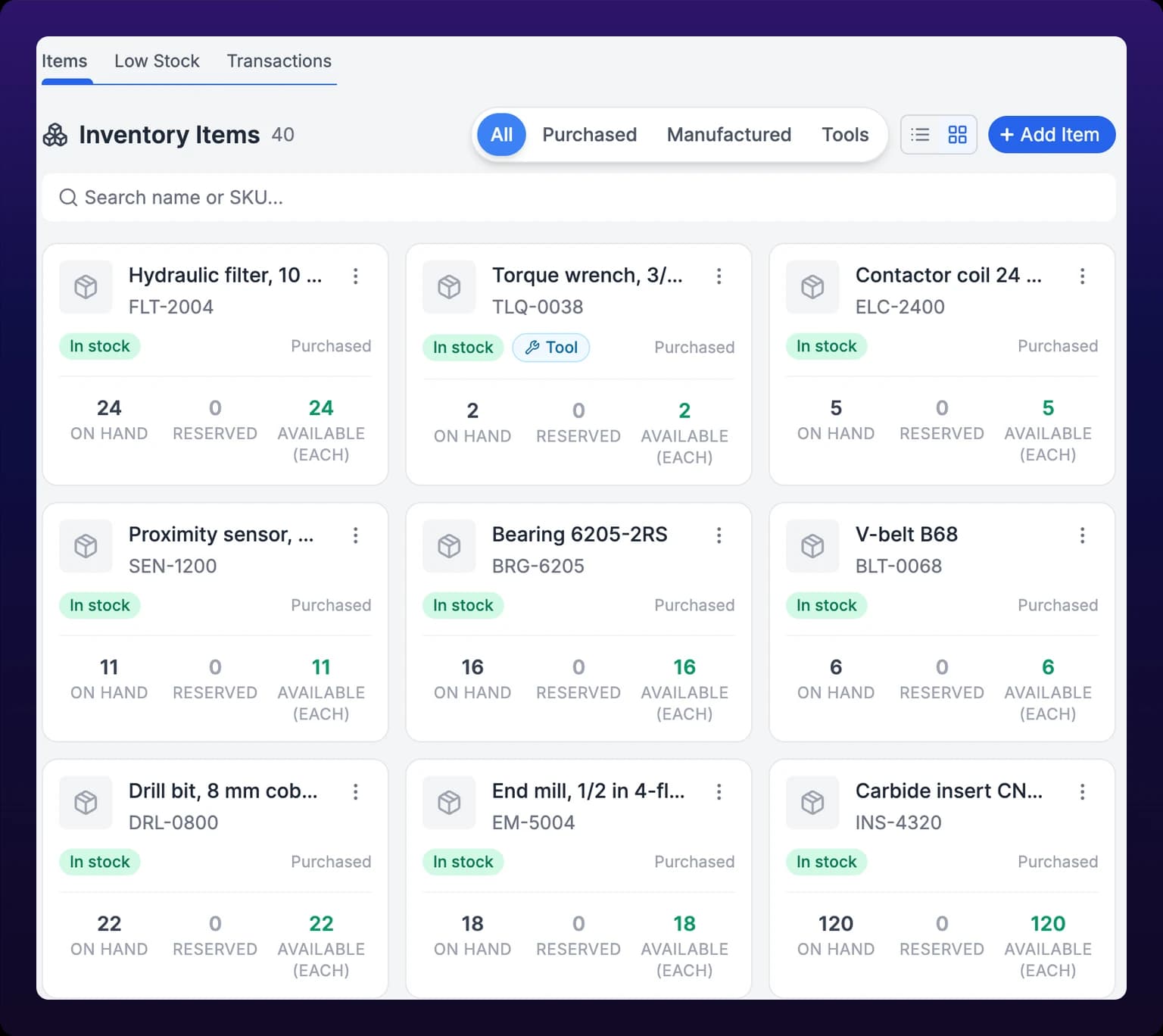
Task: Click SKU text BRG-6205
Action: 538,566
